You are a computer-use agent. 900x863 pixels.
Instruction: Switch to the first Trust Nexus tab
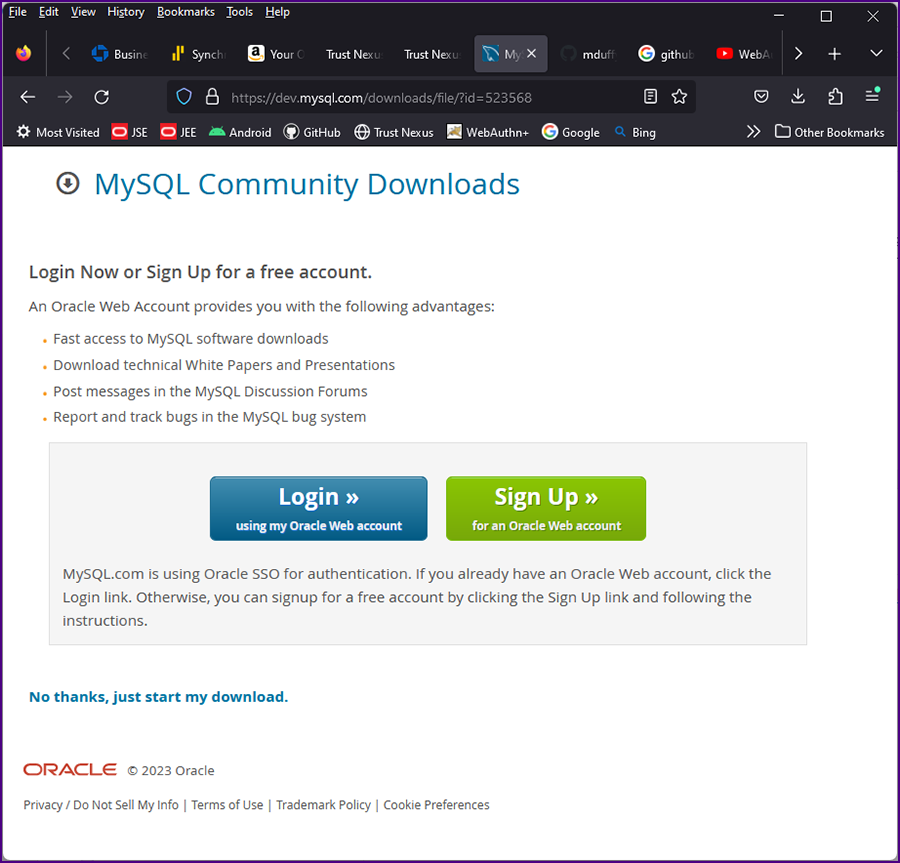click(354, 54)
